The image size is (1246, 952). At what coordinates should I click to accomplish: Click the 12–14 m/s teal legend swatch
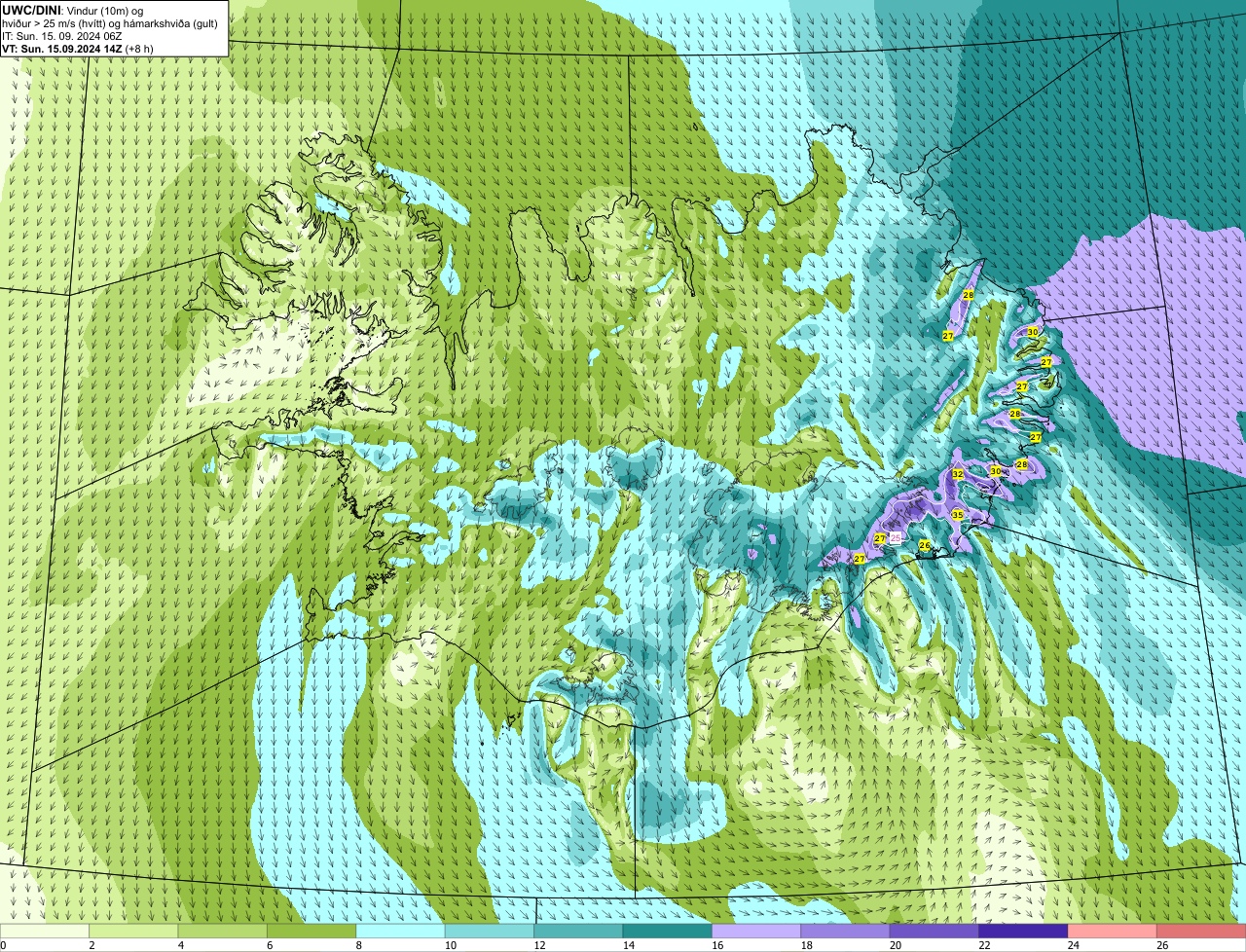579,931
